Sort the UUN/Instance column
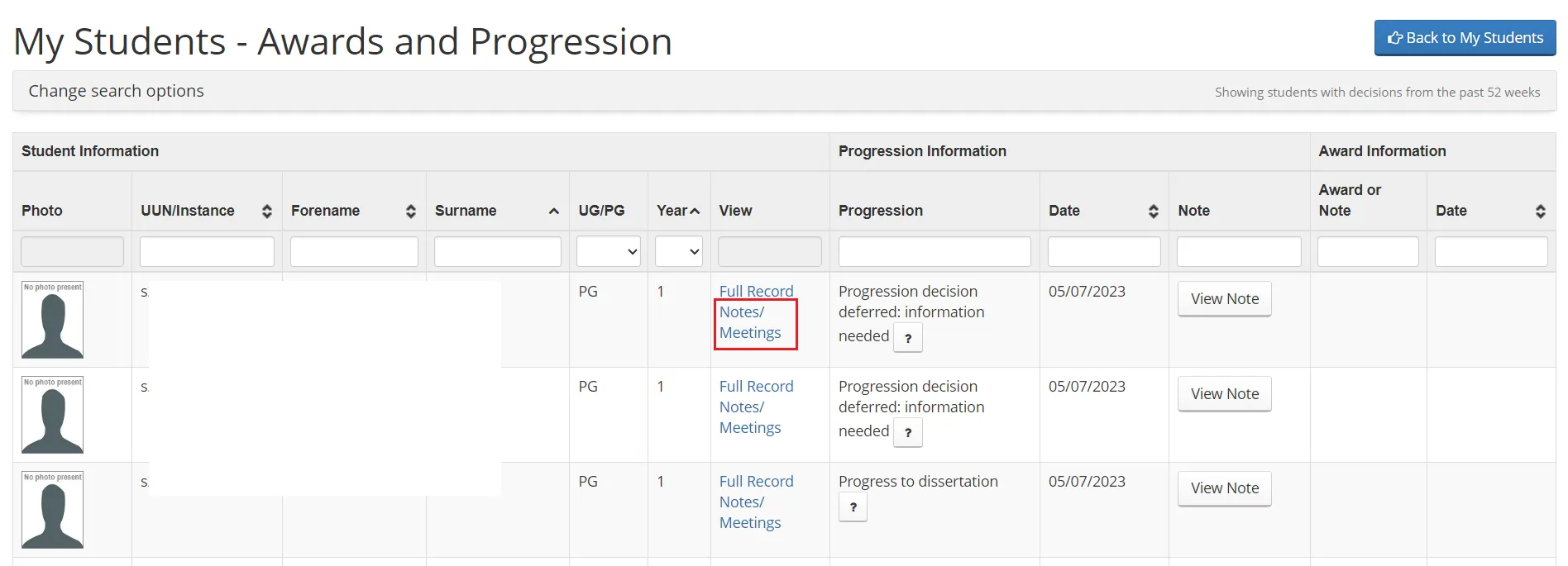The image size is (1568, 566). pyautogui.click(x=266, y=211)
